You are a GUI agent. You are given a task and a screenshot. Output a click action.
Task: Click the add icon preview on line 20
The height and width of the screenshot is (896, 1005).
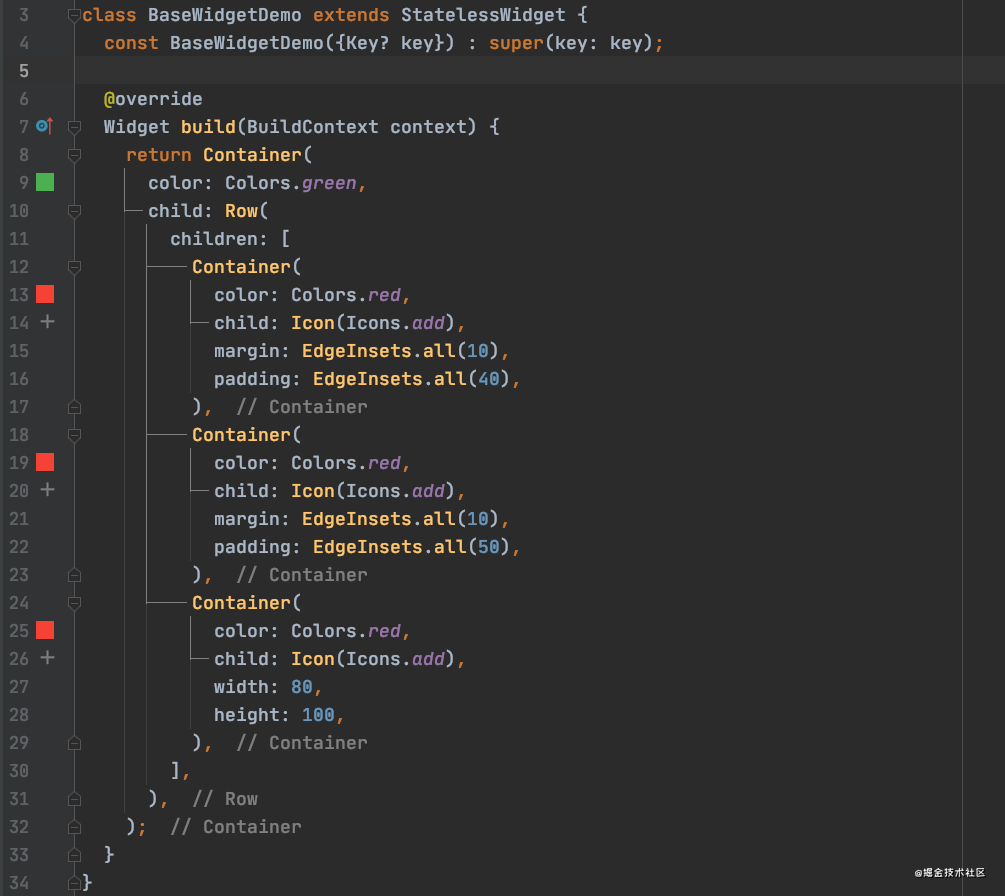pos(47,490)
